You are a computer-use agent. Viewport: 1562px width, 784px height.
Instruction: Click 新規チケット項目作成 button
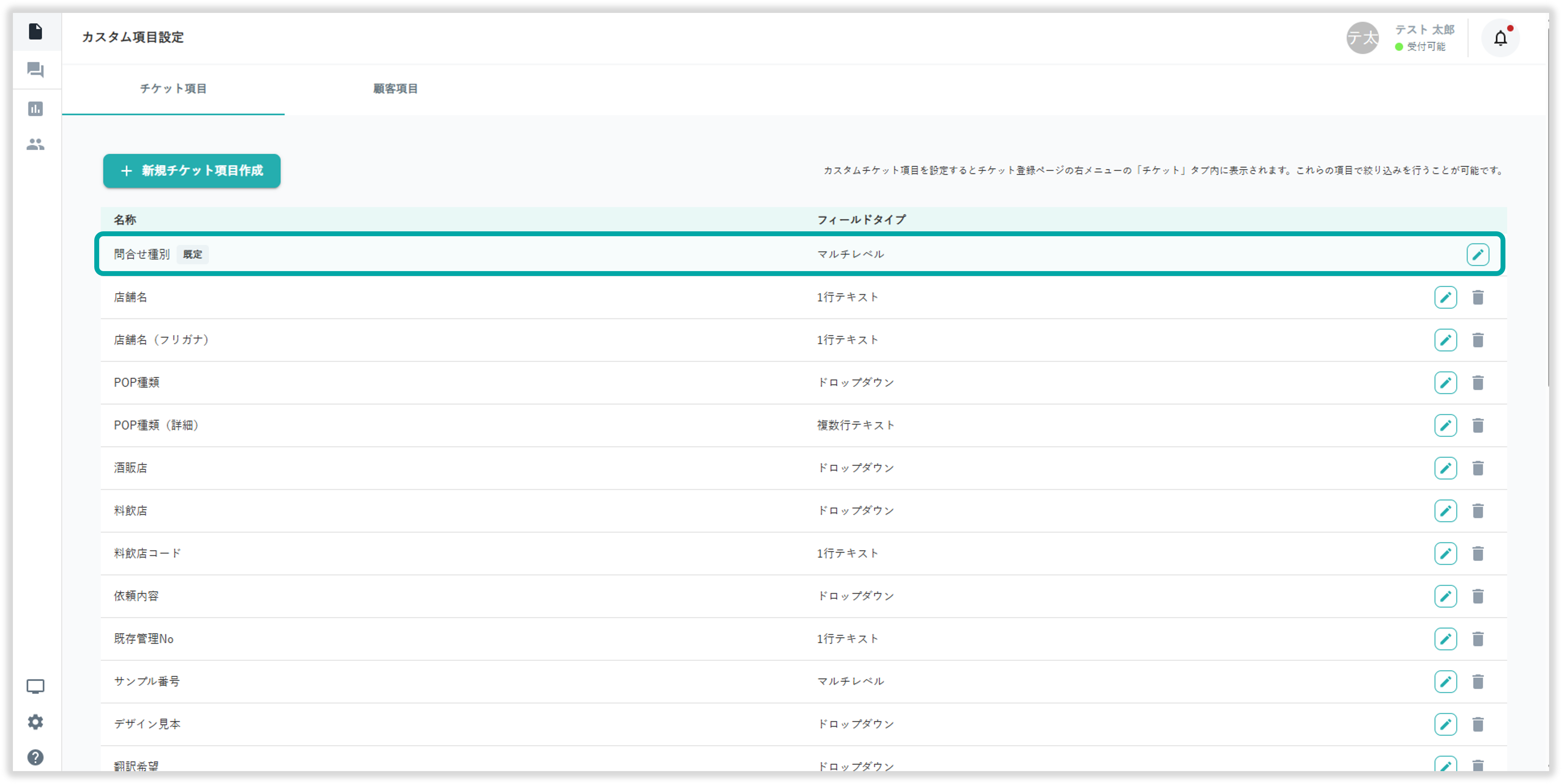[192, 171]
